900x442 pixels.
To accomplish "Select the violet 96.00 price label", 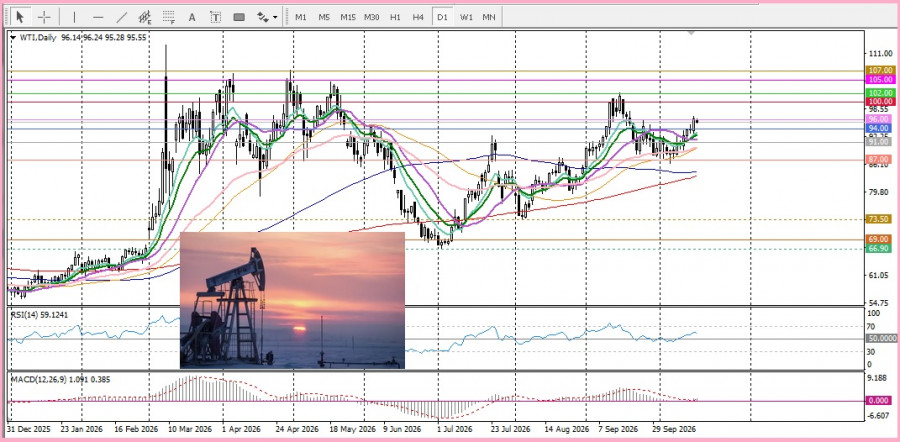I will [880, 119].
